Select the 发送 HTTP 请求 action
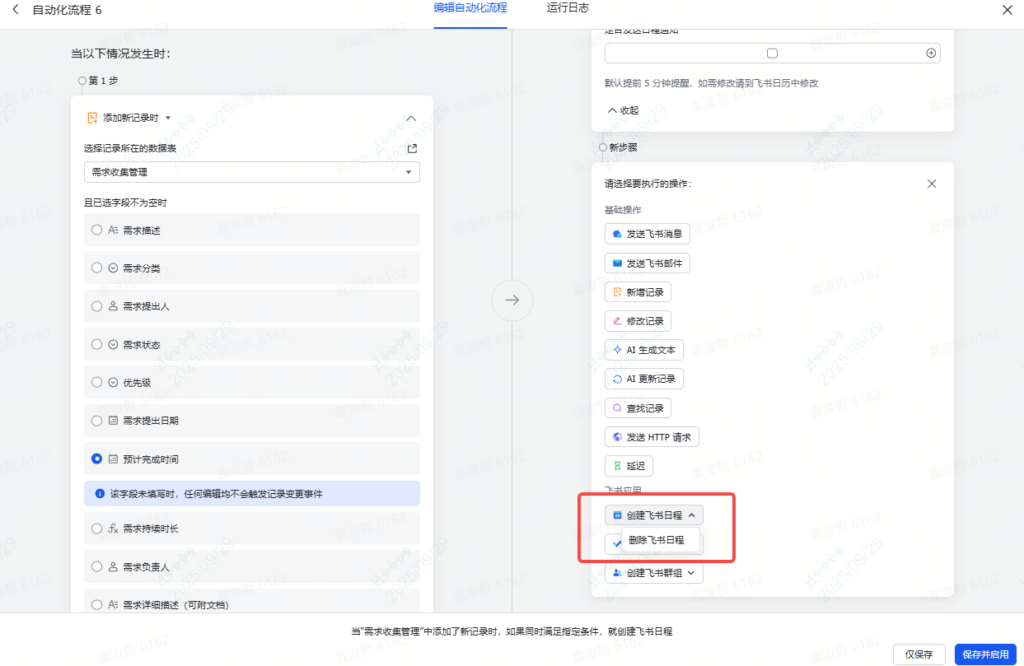This screenshot has height=666, width=1024. [x=652, y=437]
